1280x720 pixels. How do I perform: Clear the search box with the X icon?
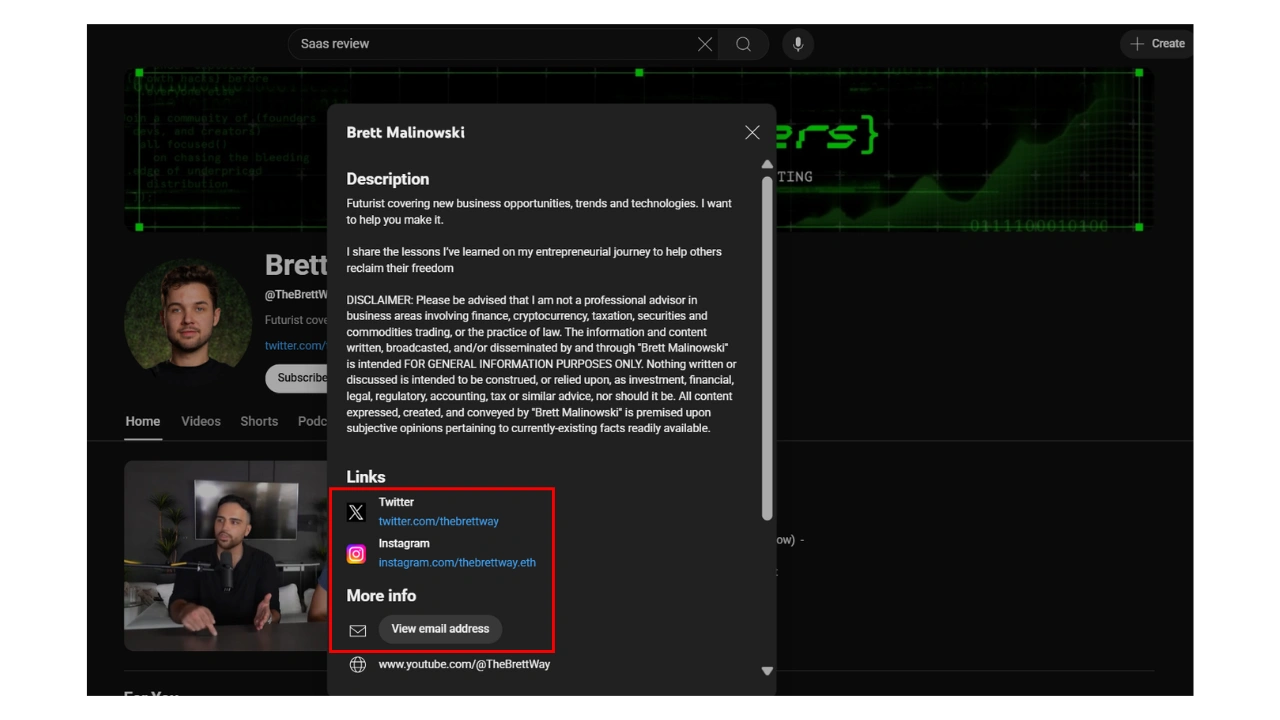pyautogui.click(x=705, y=44)
